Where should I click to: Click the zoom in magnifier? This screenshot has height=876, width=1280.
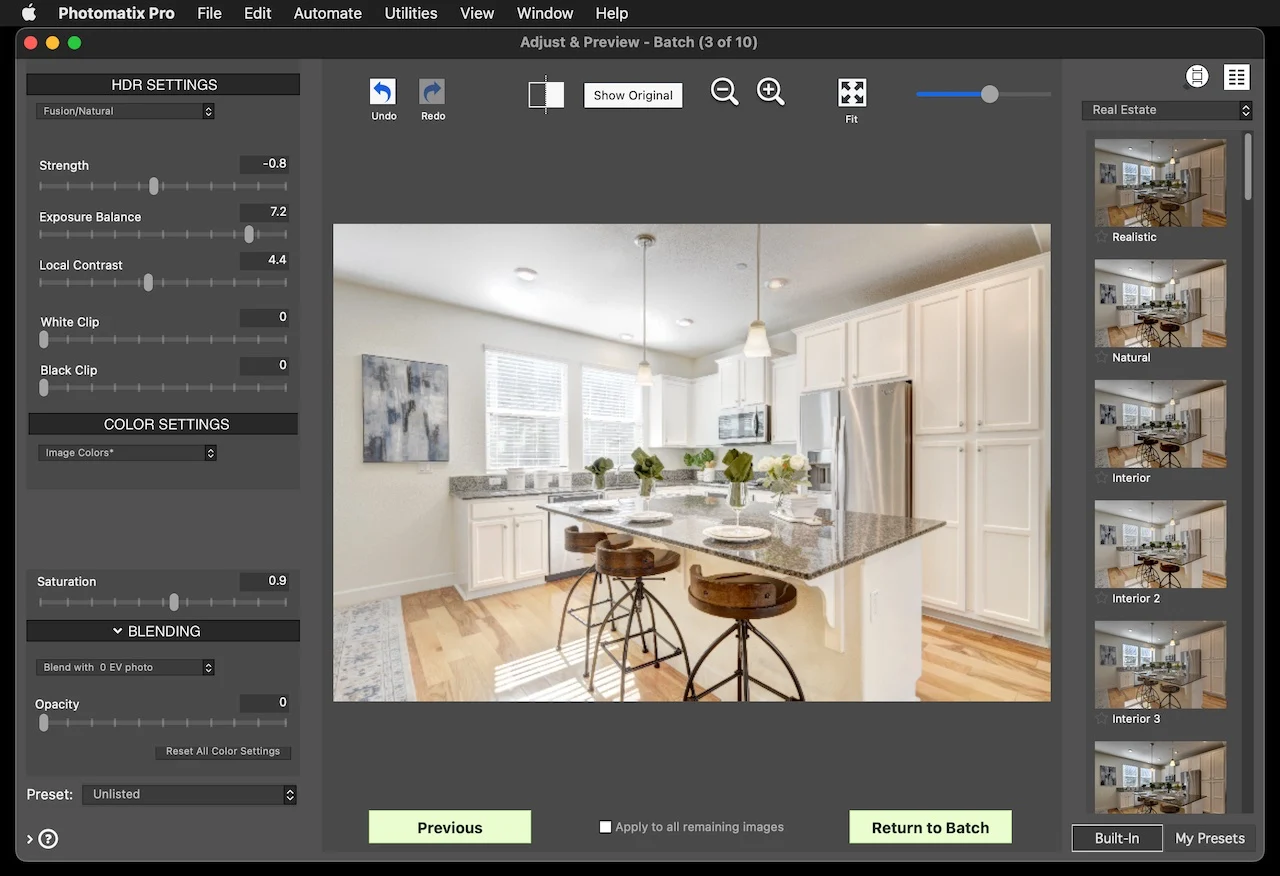[x=771, y=92]
